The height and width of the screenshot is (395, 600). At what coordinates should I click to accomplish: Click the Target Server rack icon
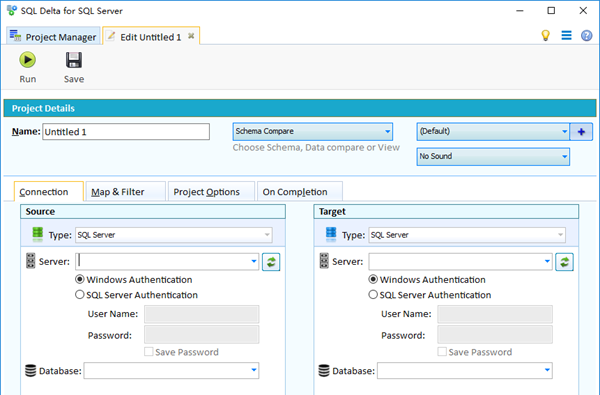[324, 261]
